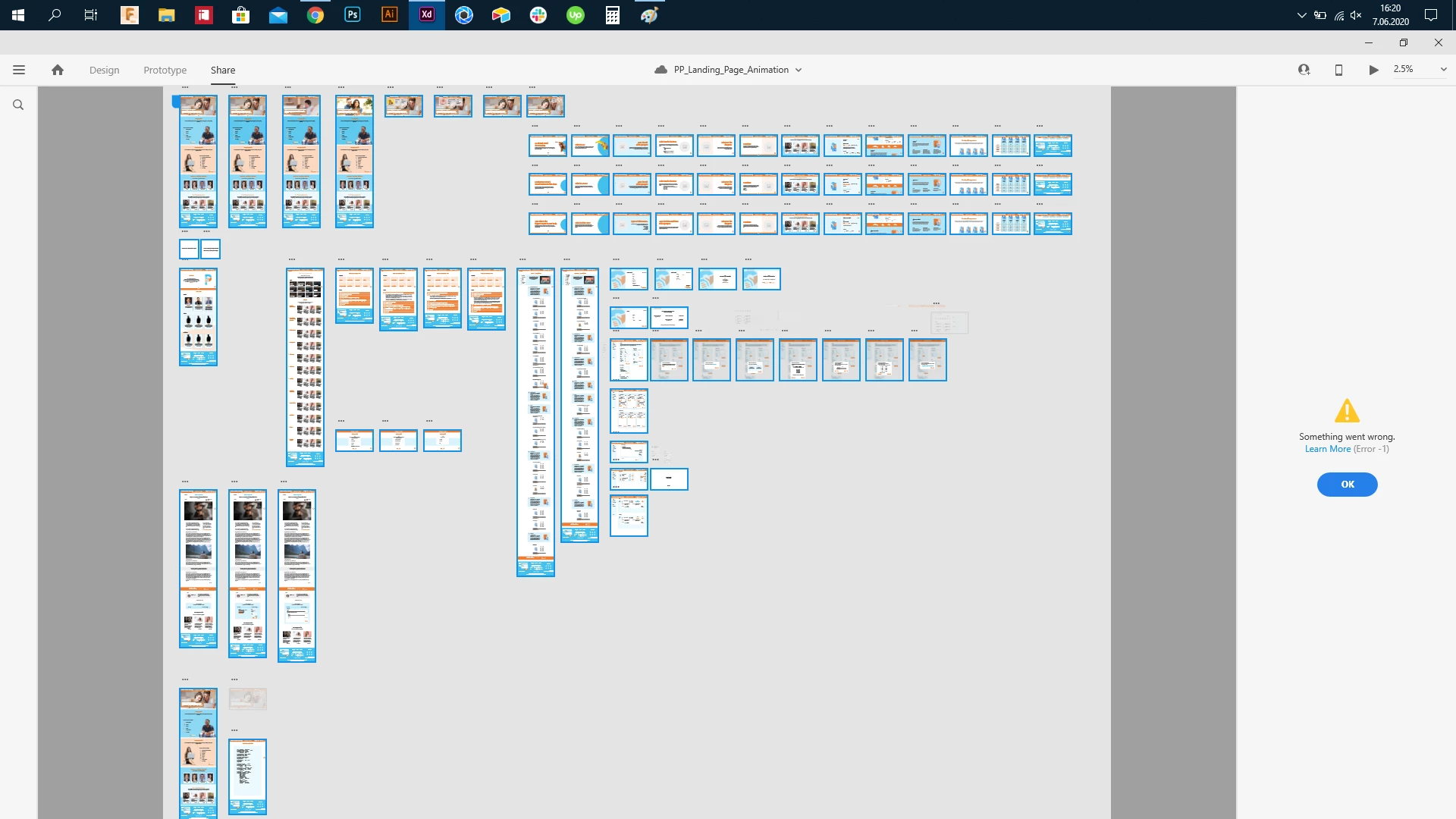This screenshot has width=1456, height=819.
Task: Open the Windows notification center
Action: [x=1431, y=15]
